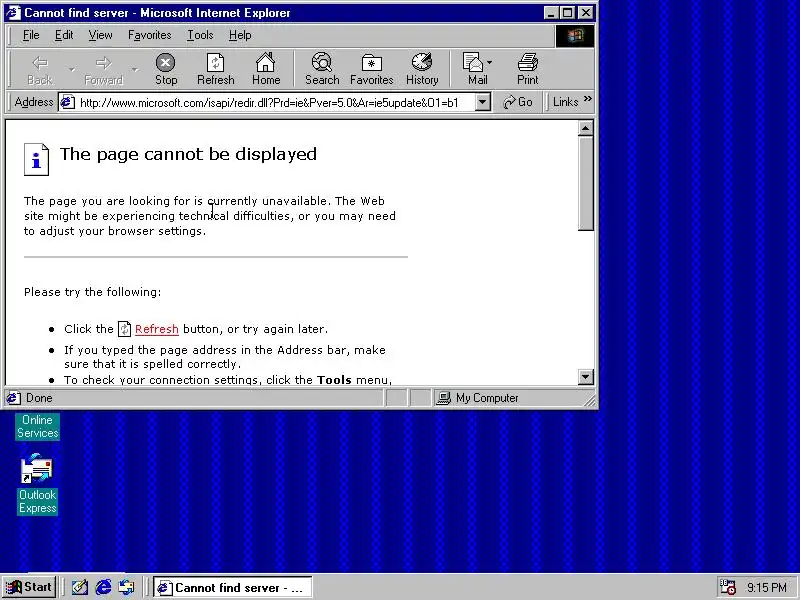Click the Windows logo throbber icon
Image resolution: width=800 pixels, height=600 pixels.
[574, 36]
